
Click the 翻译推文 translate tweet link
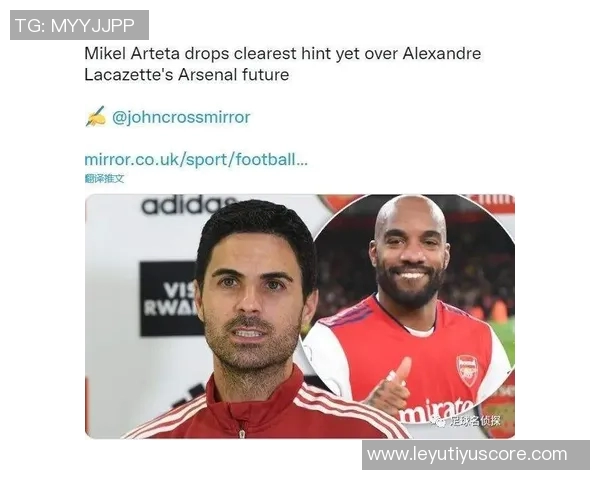pos(104,178)
